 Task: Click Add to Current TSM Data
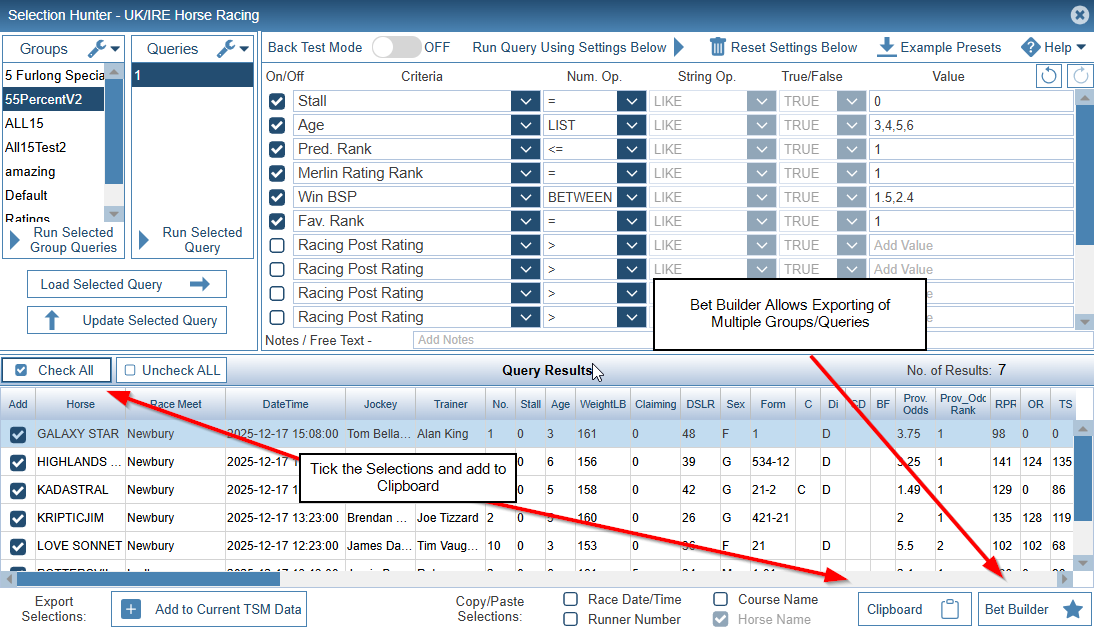coord(208,609)
